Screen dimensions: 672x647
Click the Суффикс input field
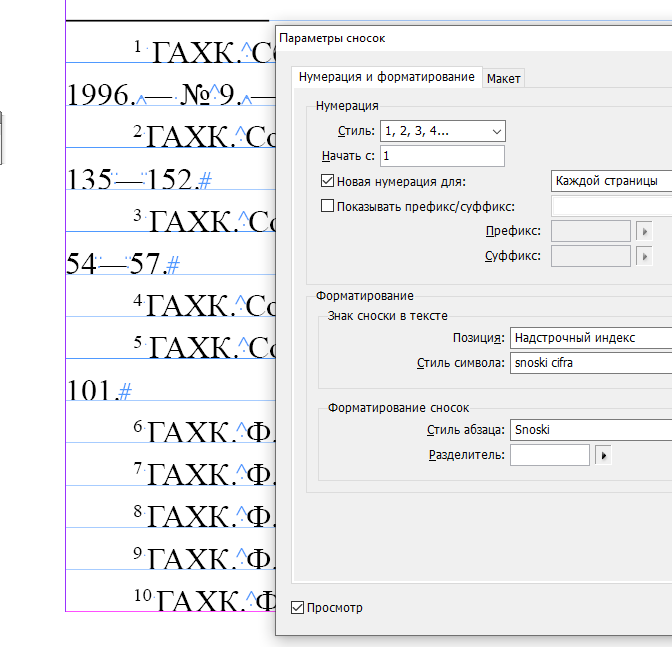point(591,256)
